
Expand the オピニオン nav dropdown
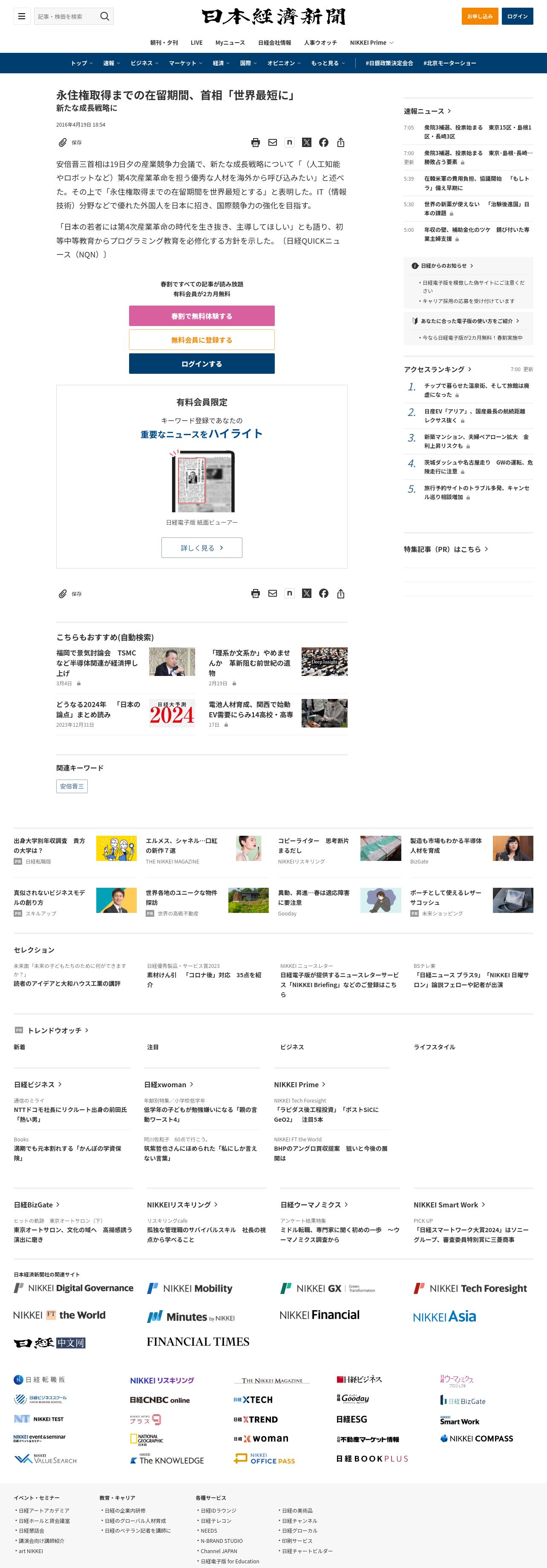284,64
